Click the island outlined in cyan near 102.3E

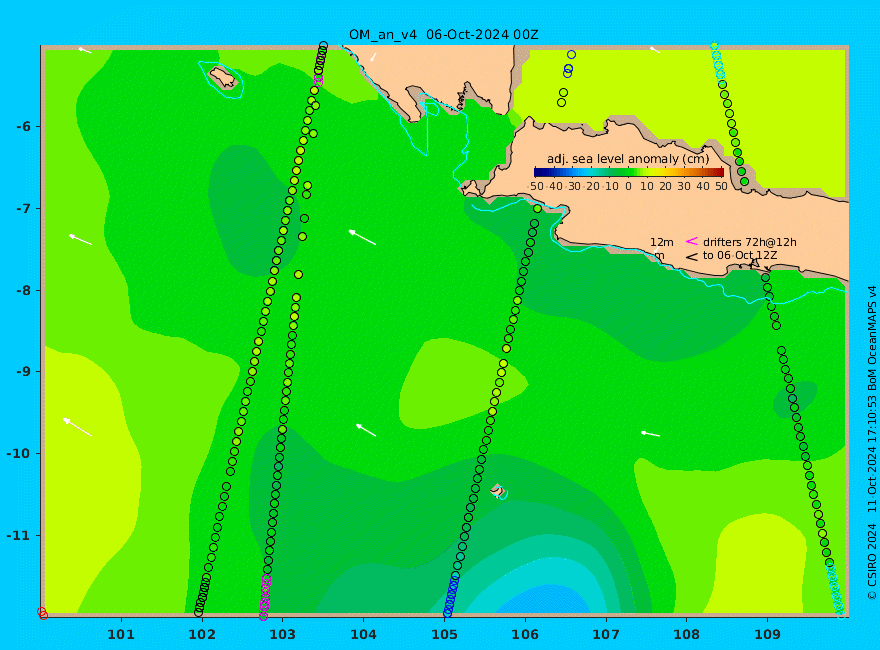coord(223,77)
